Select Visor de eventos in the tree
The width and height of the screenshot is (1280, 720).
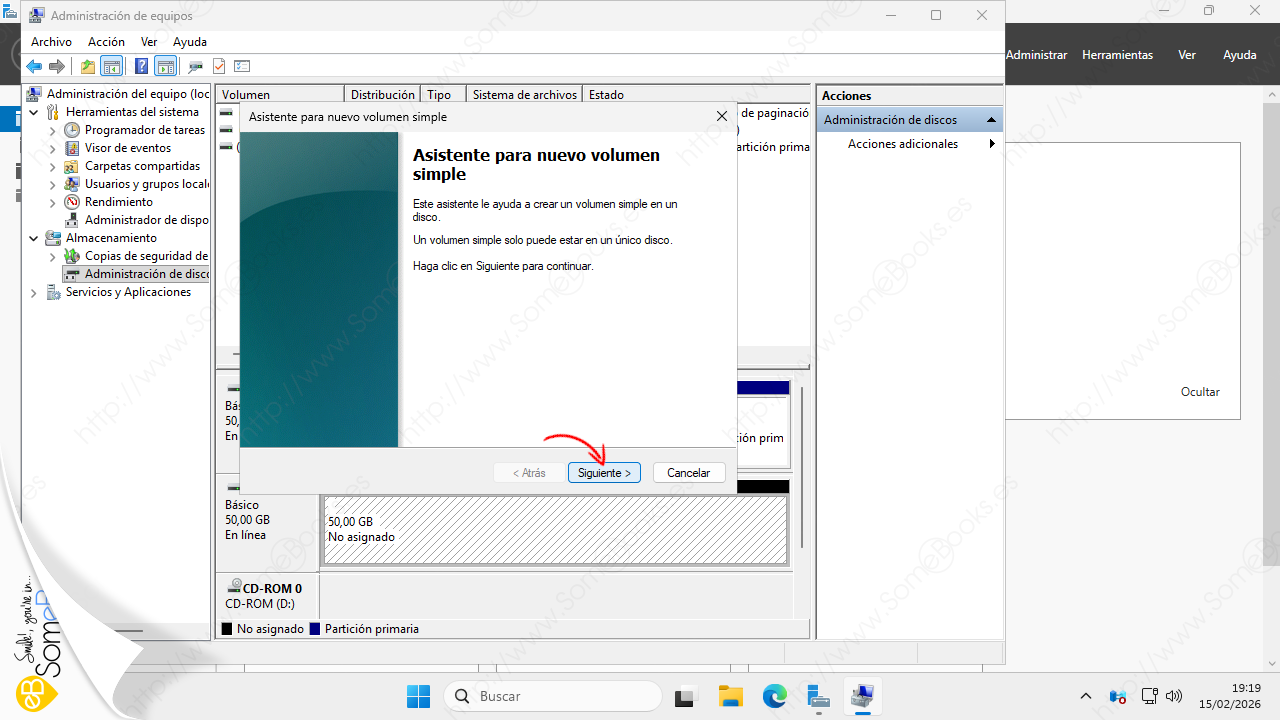pyautogui.click(x=127, y=148)
